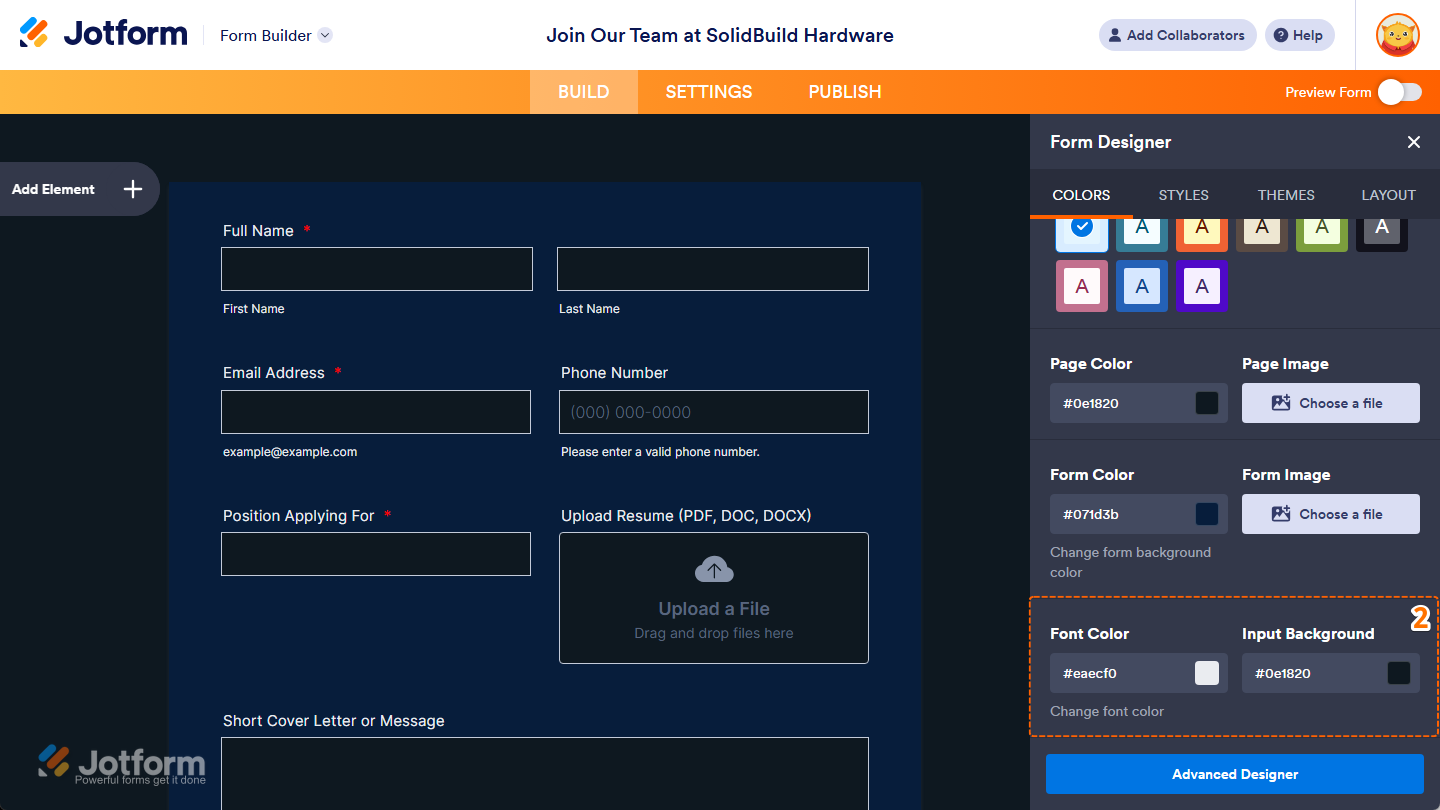The height and width of the screenshot is (810, 1440).
Task: Click the First Name input field
Action: (x=377, y=269)
